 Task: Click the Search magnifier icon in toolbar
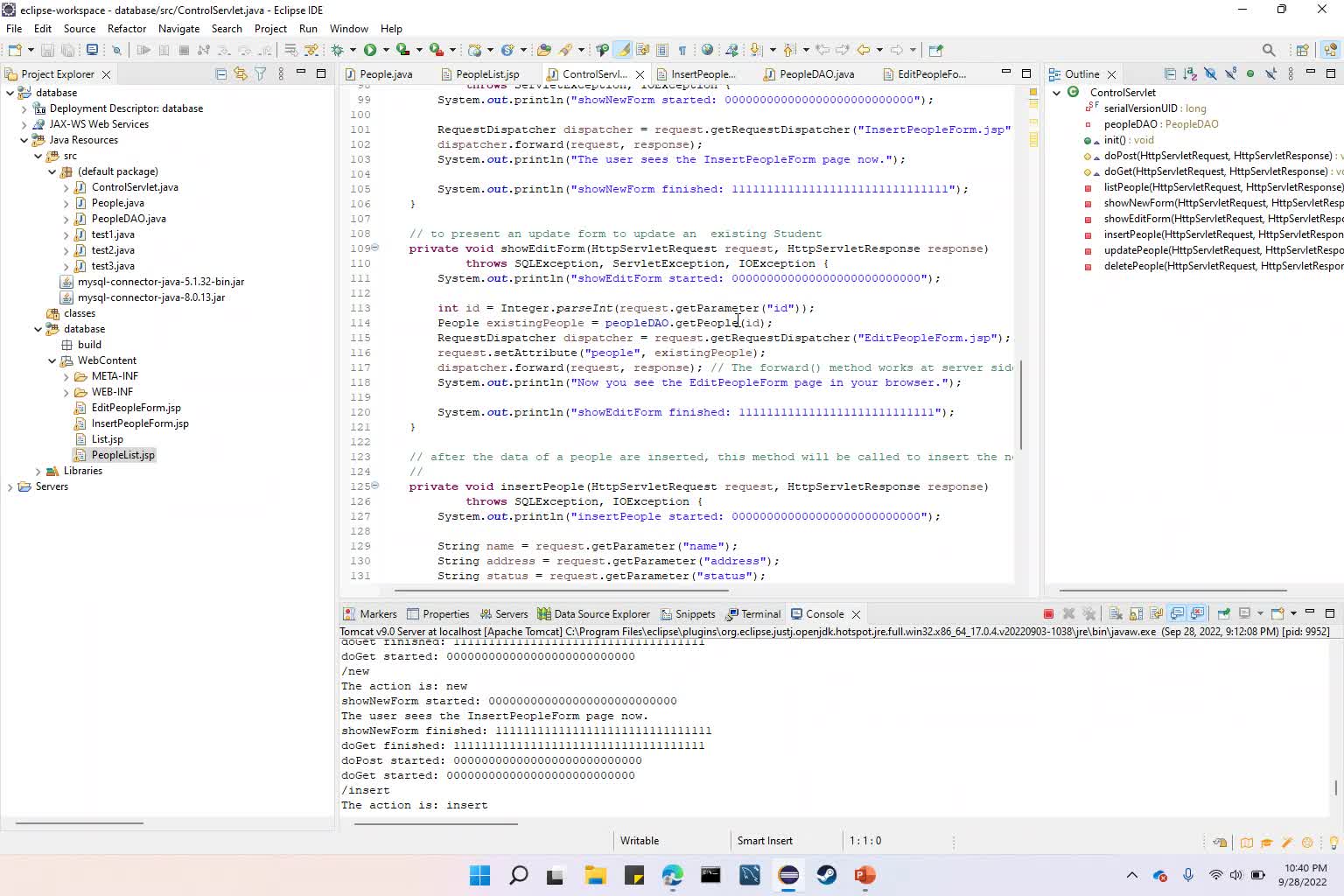[x=1269, y=50]
